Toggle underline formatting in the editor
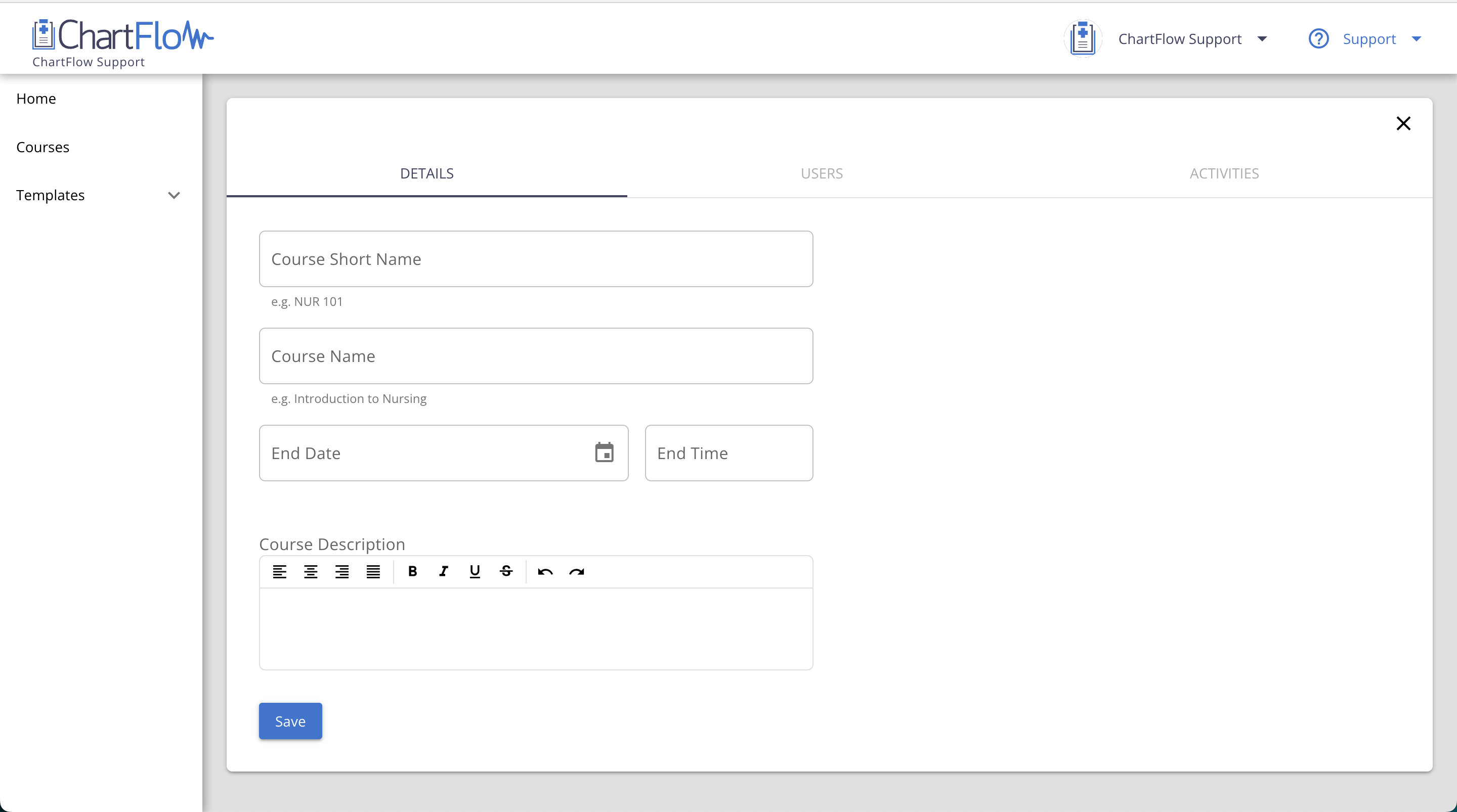The height and width of the screenshot is (812, 1457). pyautogui.click(x=475, y=572)
